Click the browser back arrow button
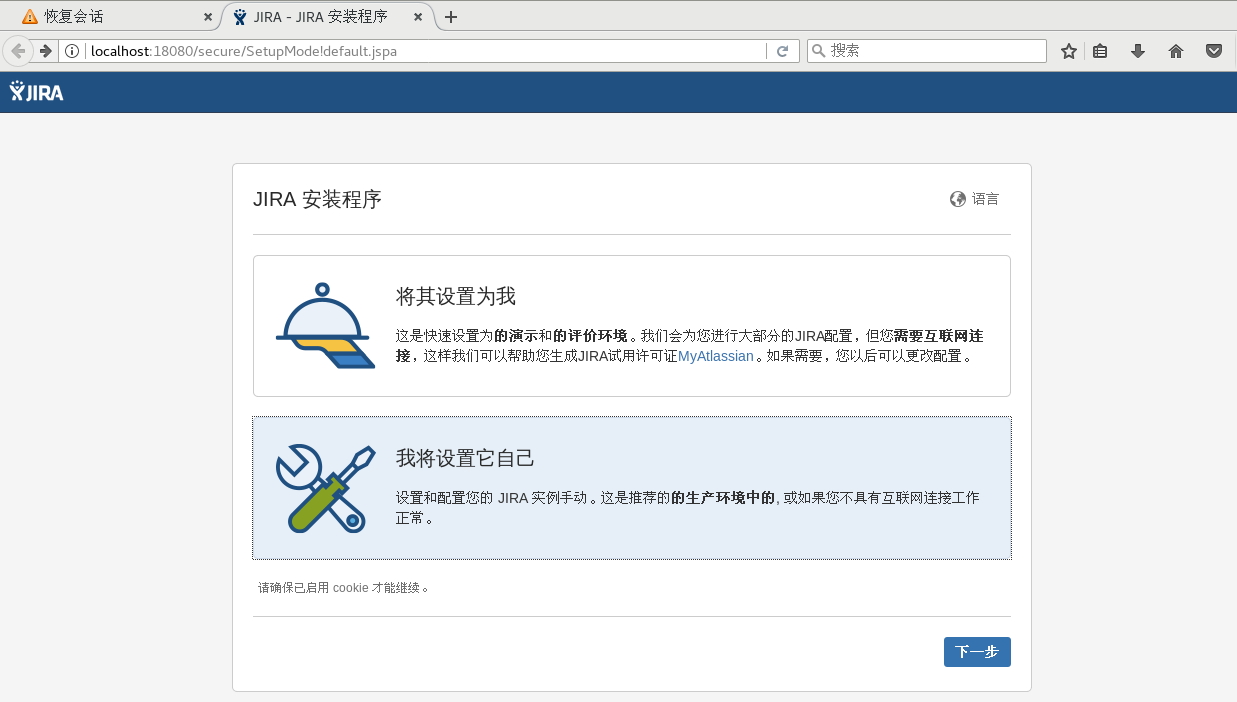Viewport: 1237px width, 702px height. 18,51
